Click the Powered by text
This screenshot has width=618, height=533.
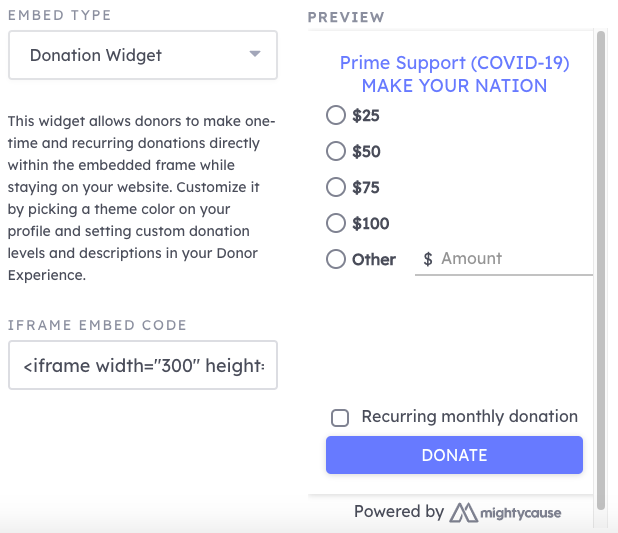(399, 511)
